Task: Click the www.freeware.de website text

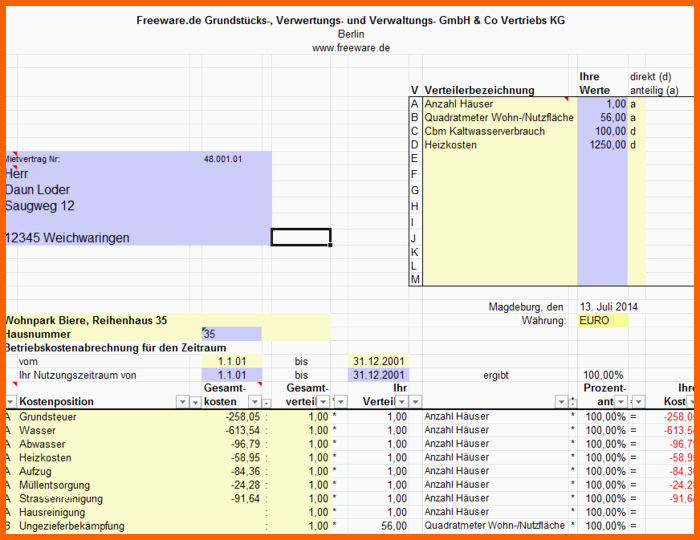Action: [x=350, y=48]
